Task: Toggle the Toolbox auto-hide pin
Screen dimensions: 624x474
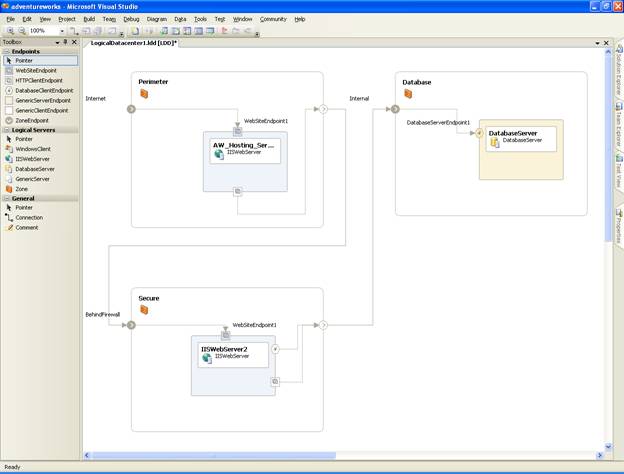Action: pos(66,42)
